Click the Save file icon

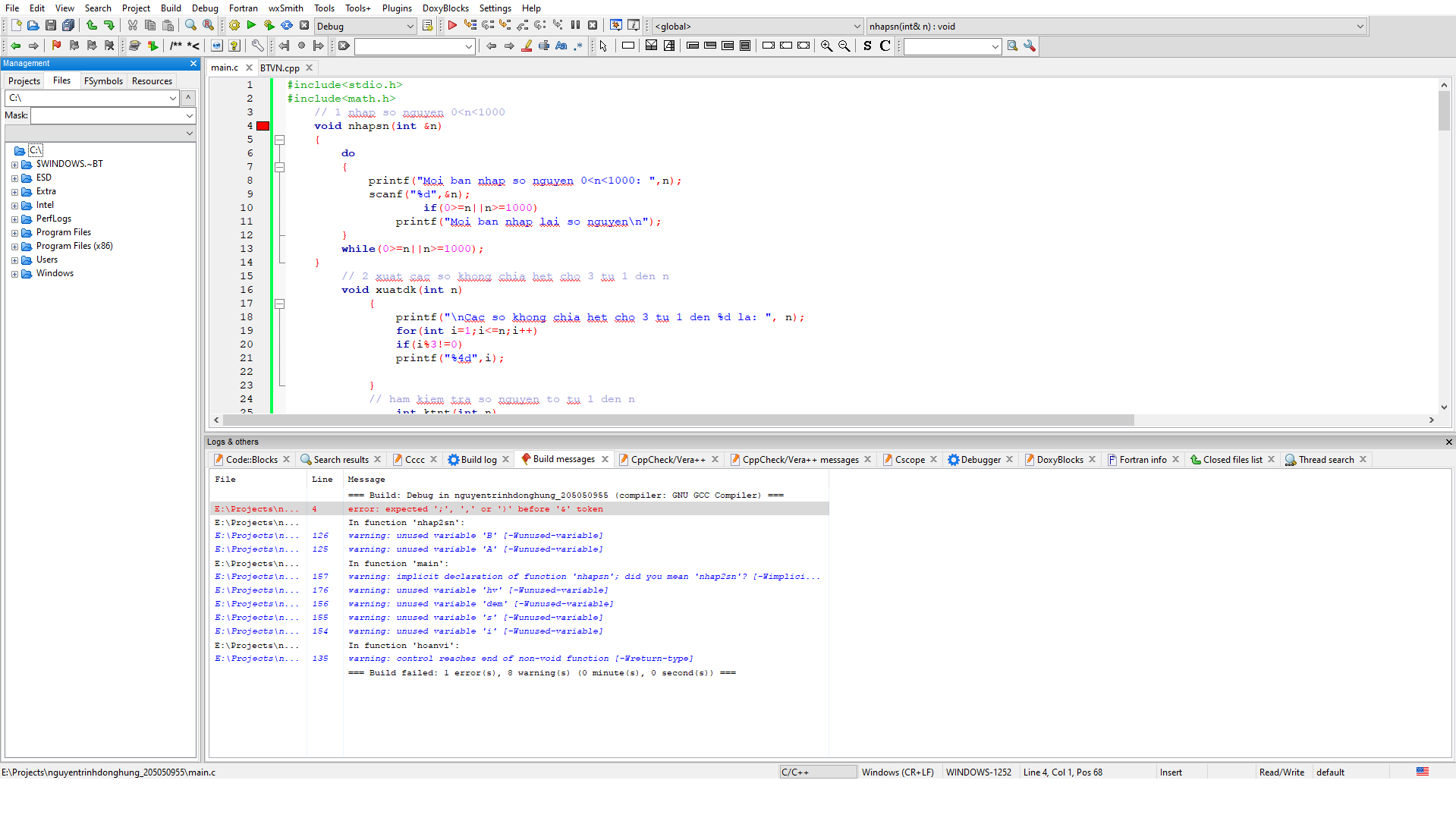[x=51, y=26]
